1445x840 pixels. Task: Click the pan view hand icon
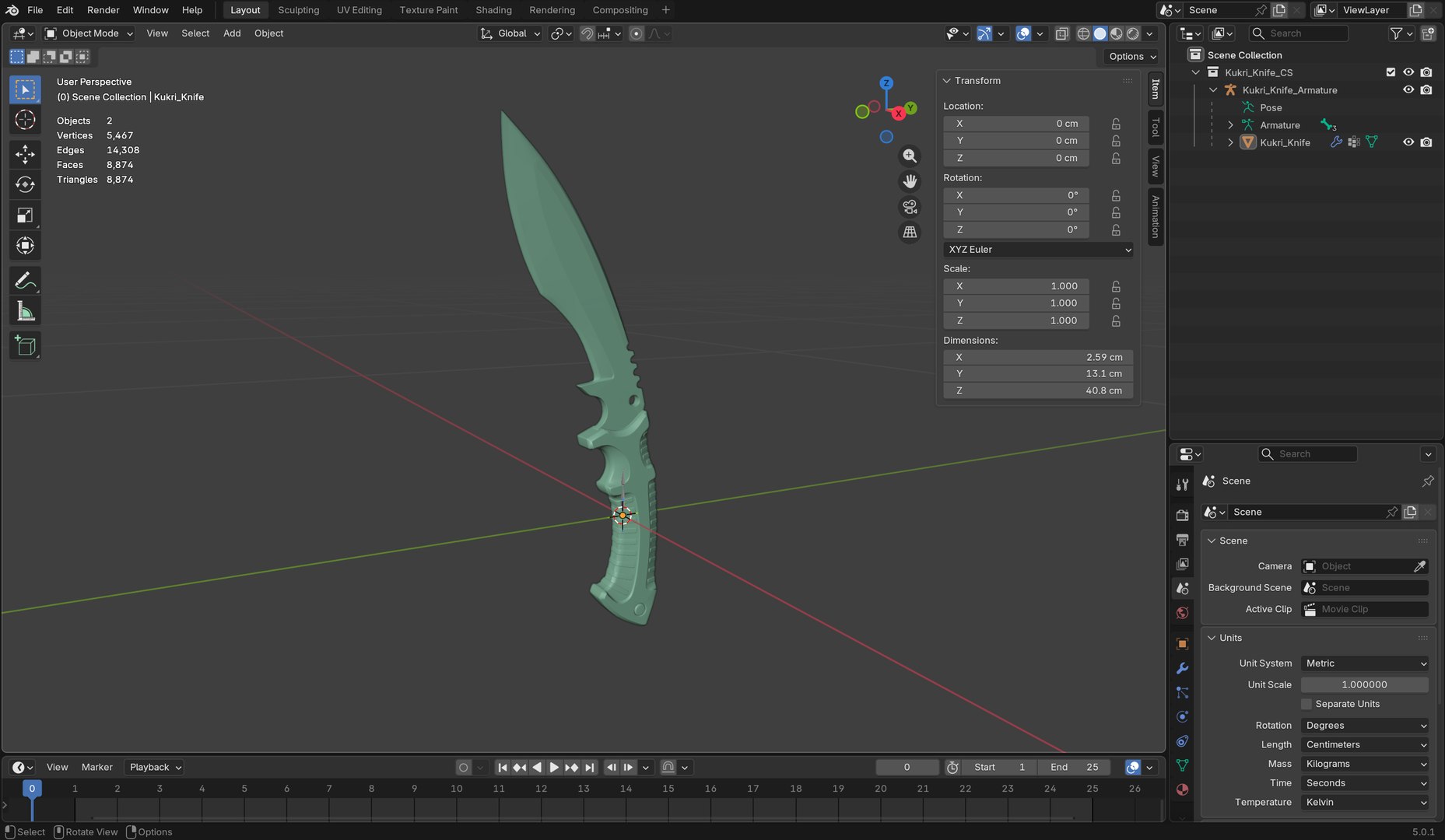click(909, 181)
